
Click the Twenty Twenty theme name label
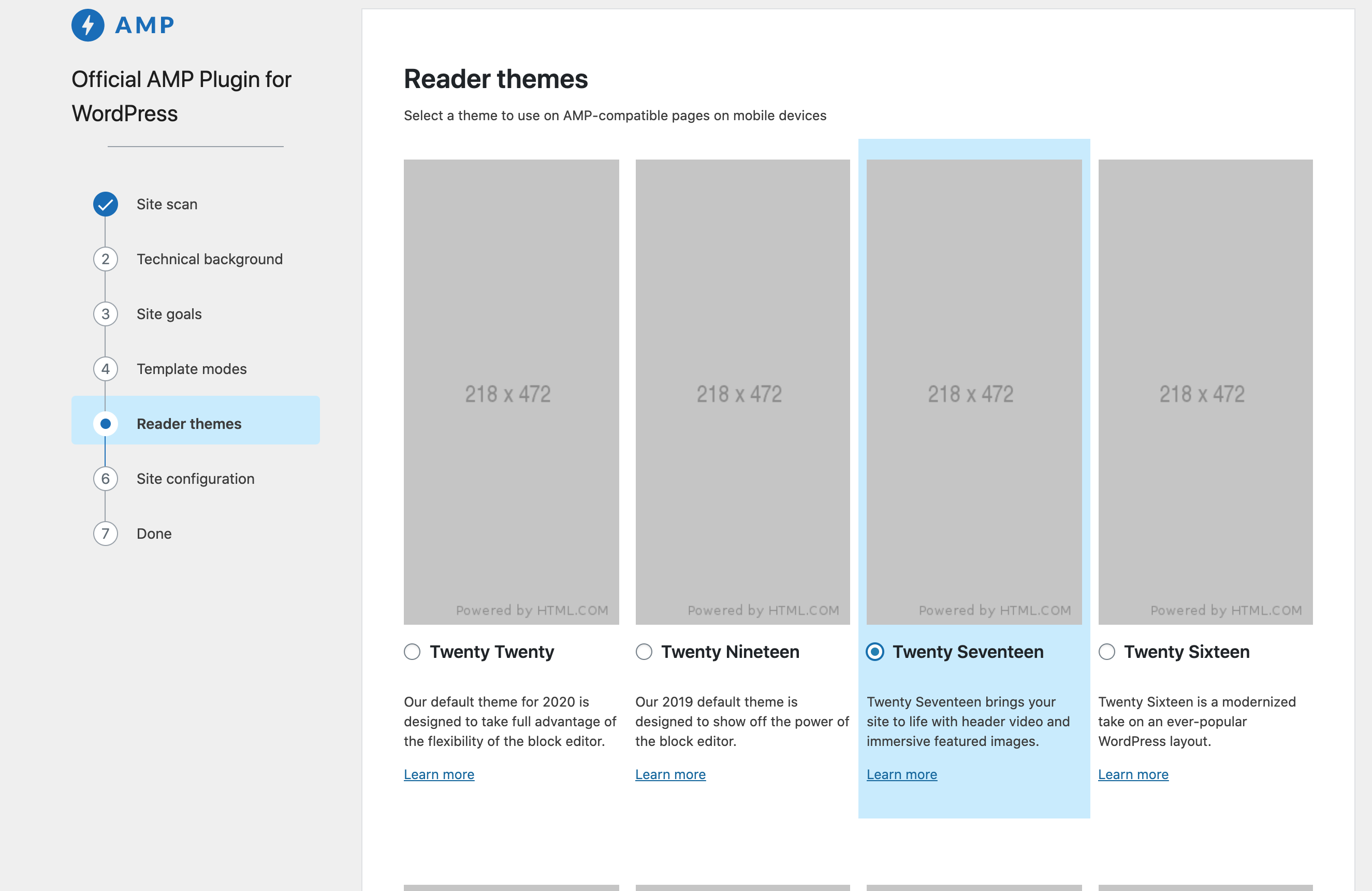[492, 652]
